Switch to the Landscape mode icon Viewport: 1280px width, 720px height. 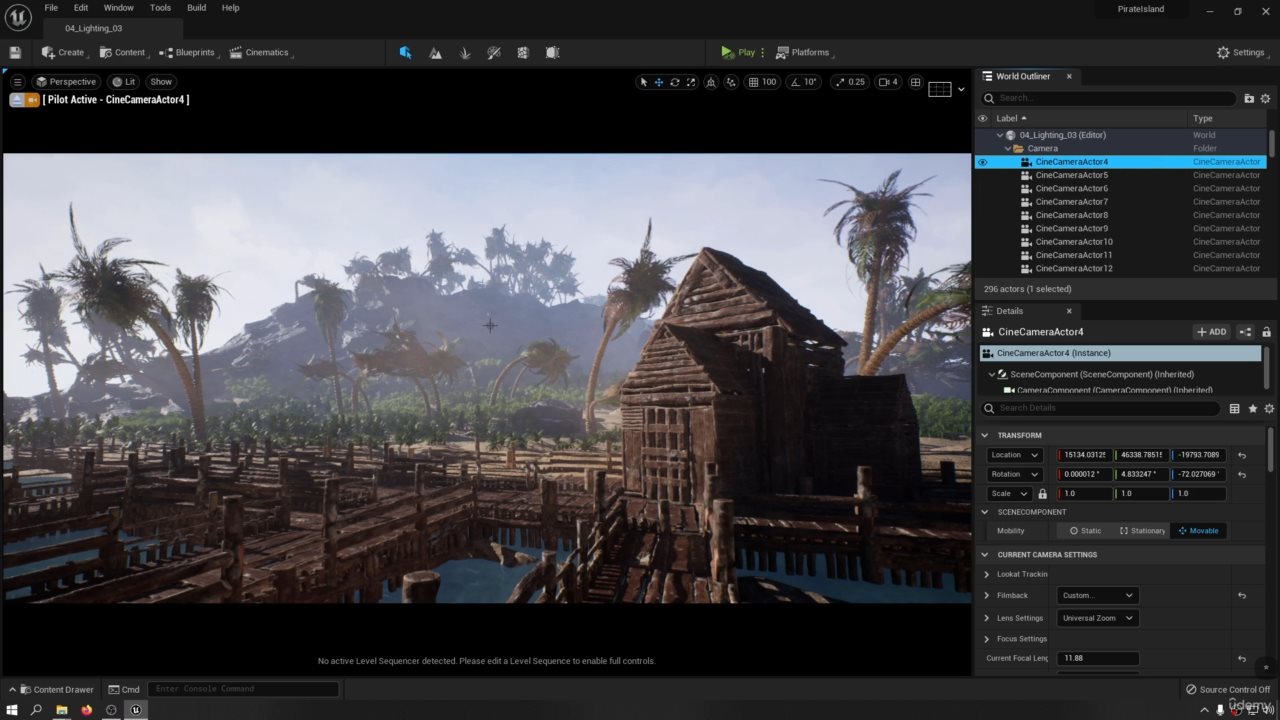pyautogui.click(x=435, y=52)
